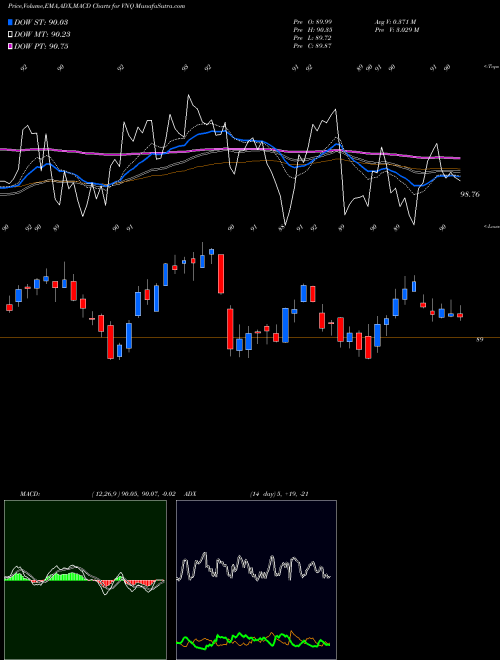Click the 'ADX' panel label

point(191,494)
